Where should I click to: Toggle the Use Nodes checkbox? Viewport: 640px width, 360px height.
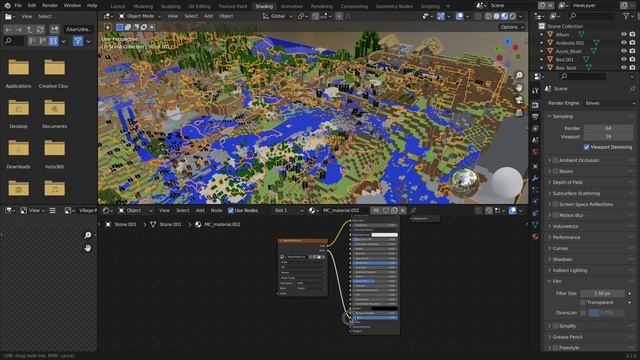pos(231,211)
